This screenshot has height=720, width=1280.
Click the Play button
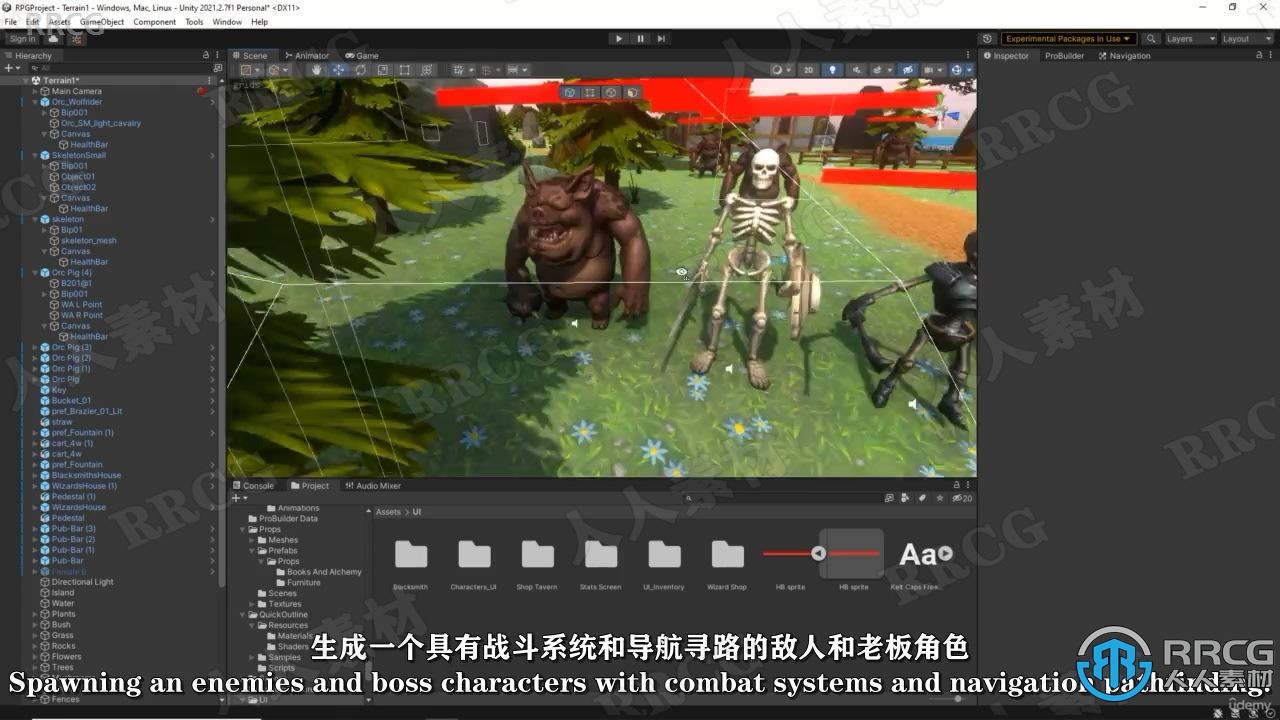coord(619,38)
